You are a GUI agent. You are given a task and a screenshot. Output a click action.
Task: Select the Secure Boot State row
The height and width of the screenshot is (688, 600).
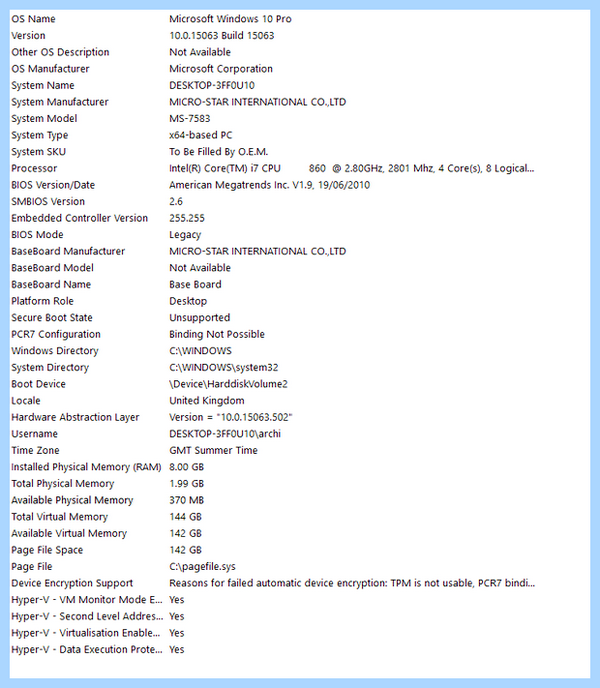300,318
